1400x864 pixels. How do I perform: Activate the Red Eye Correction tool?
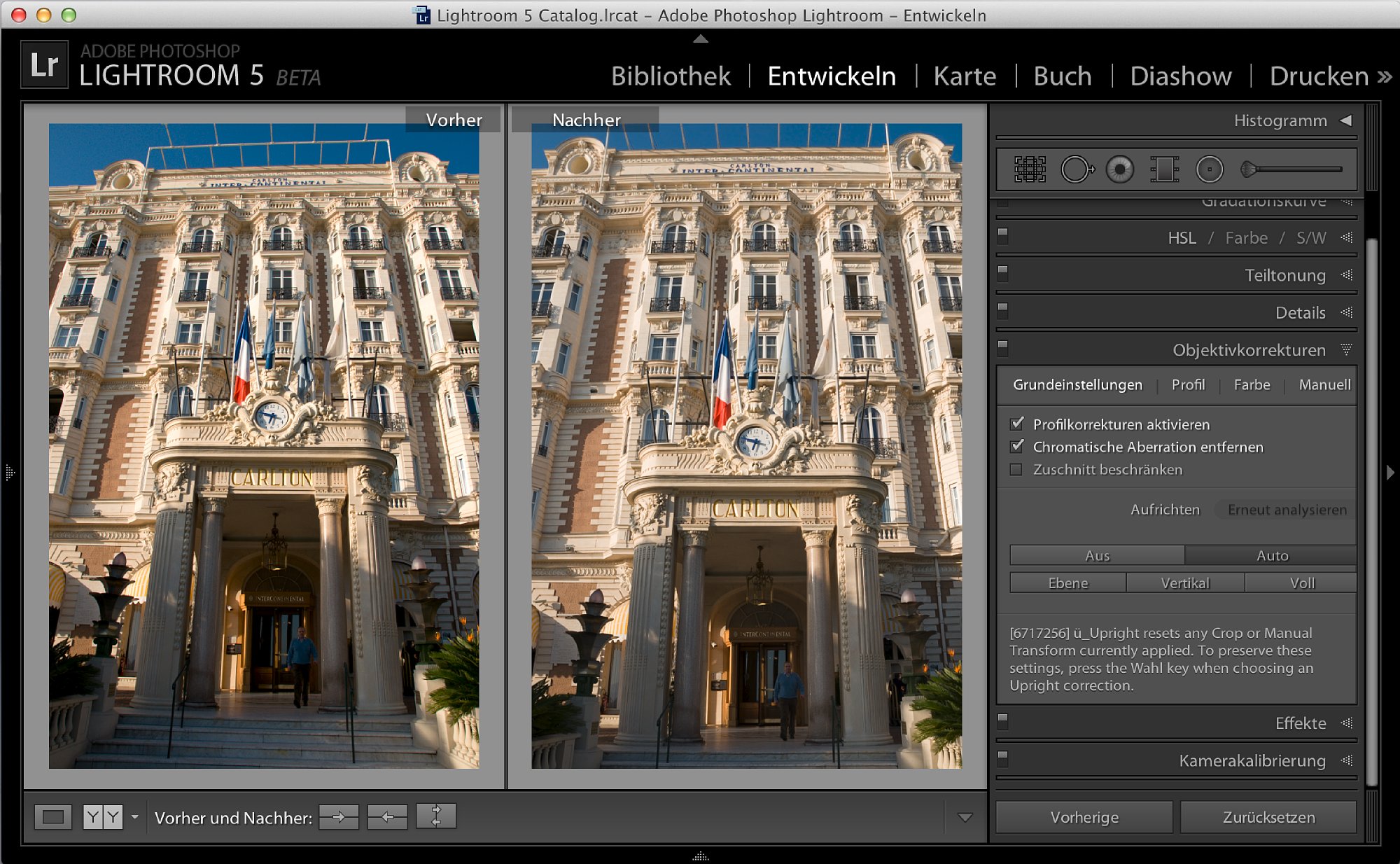click(x=1120, y=169)
